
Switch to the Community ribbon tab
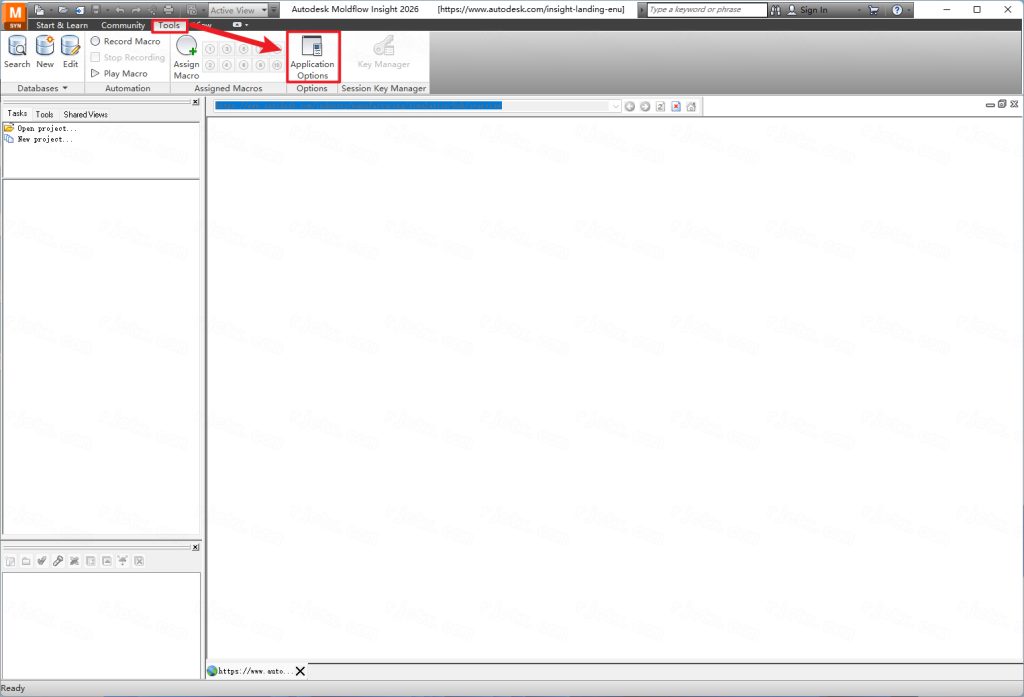[x=123, y=25]
